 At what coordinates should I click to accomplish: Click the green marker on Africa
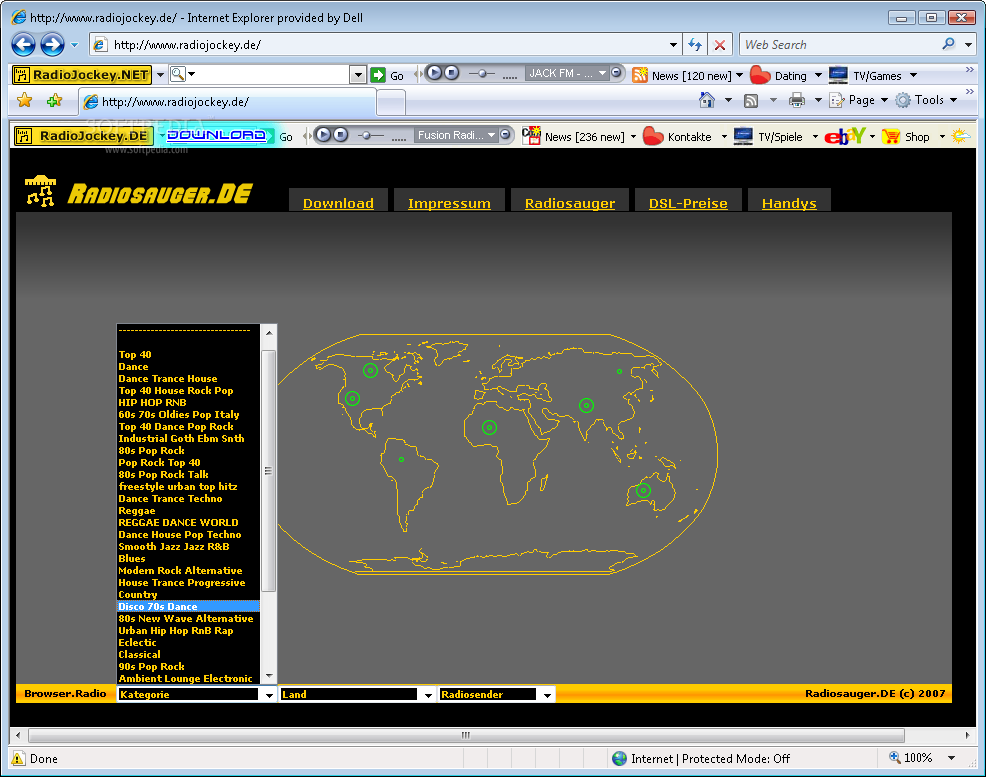[489, 427]
